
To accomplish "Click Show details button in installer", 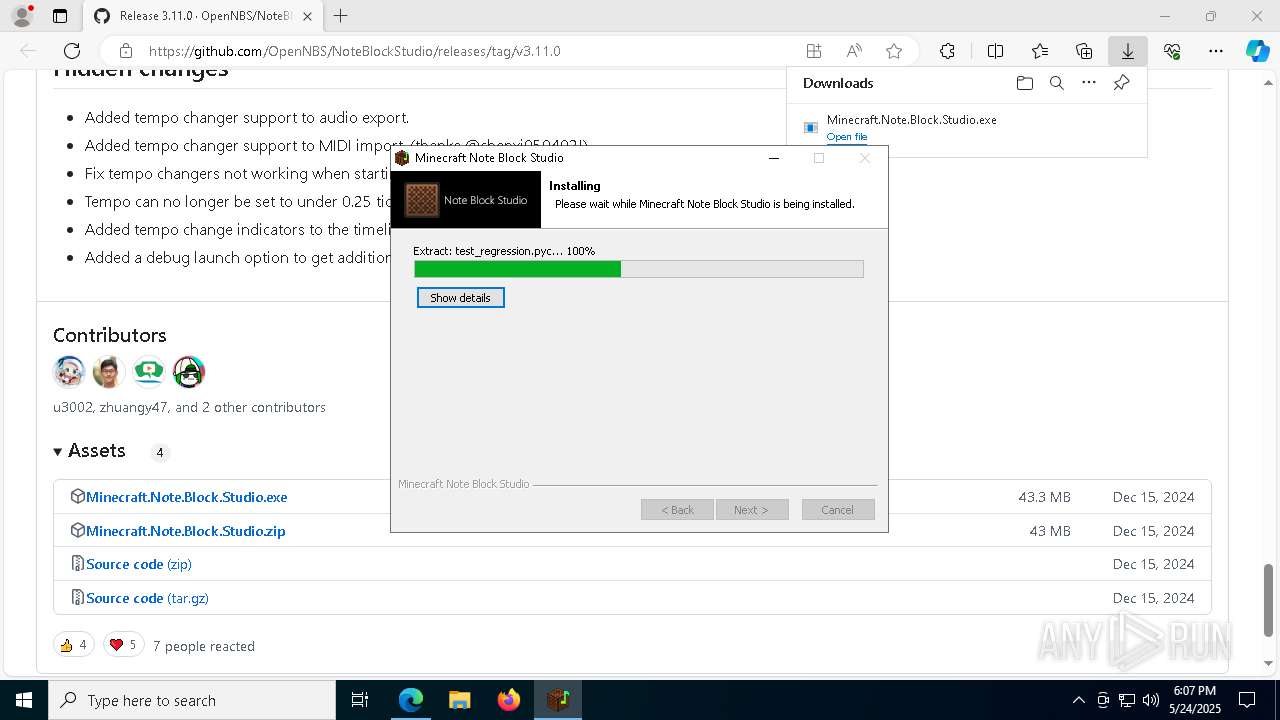I will coord(460,298).
